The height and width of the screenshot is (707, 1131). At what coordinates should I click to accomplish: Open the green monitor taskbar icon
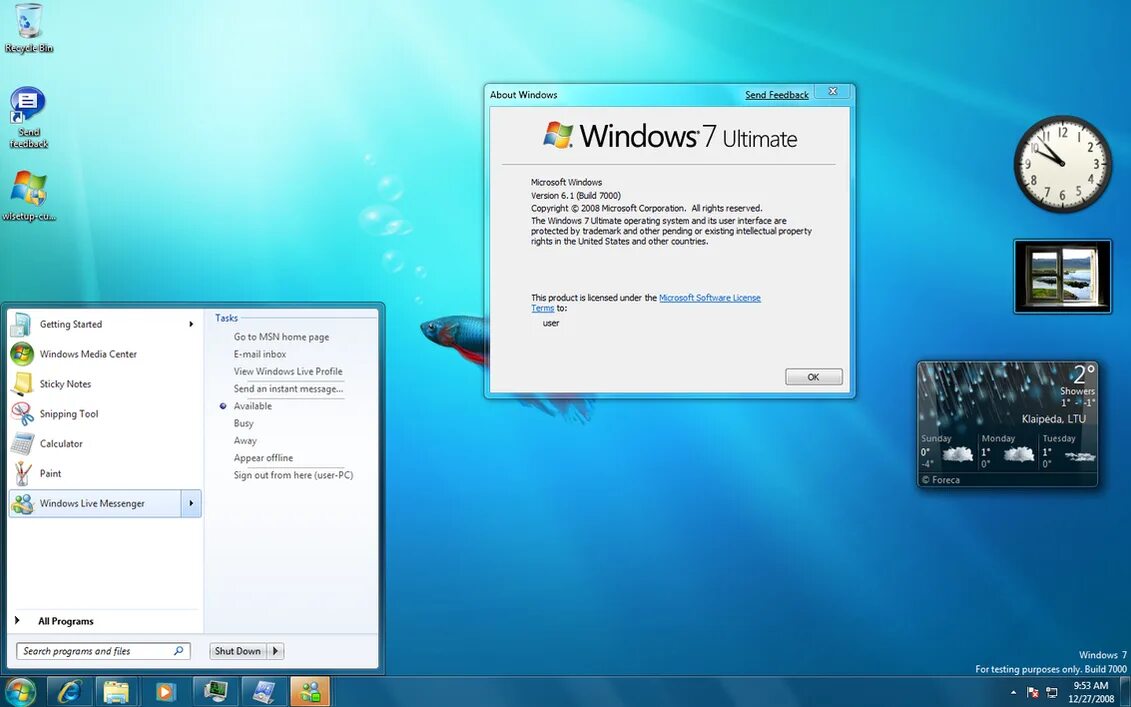coord(215,692)
